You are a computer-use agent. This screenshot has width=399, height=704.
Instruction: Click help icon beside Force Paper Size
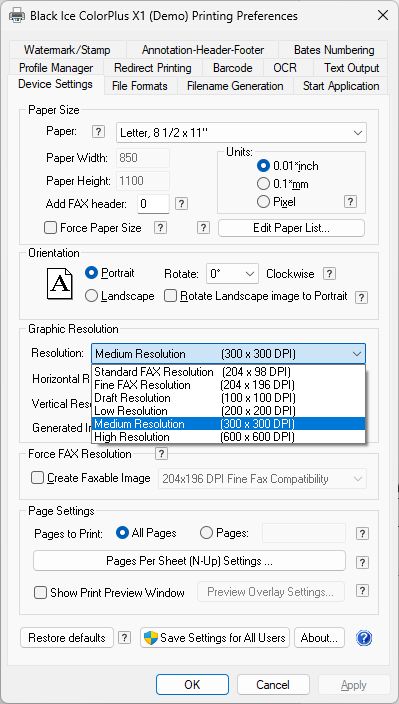tap(160, 228)
